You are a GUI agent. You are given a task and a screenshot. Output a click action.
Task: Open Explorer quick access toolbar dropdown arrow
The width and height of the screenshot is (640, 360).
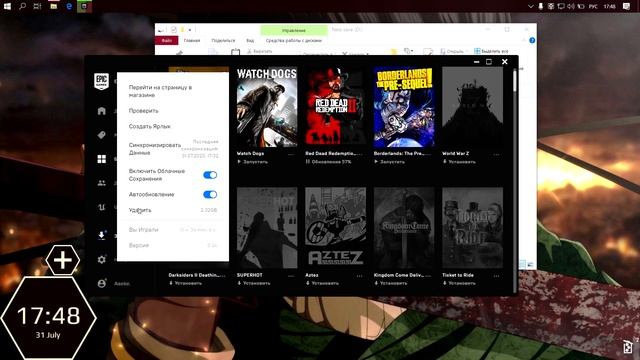pos(190,30)
